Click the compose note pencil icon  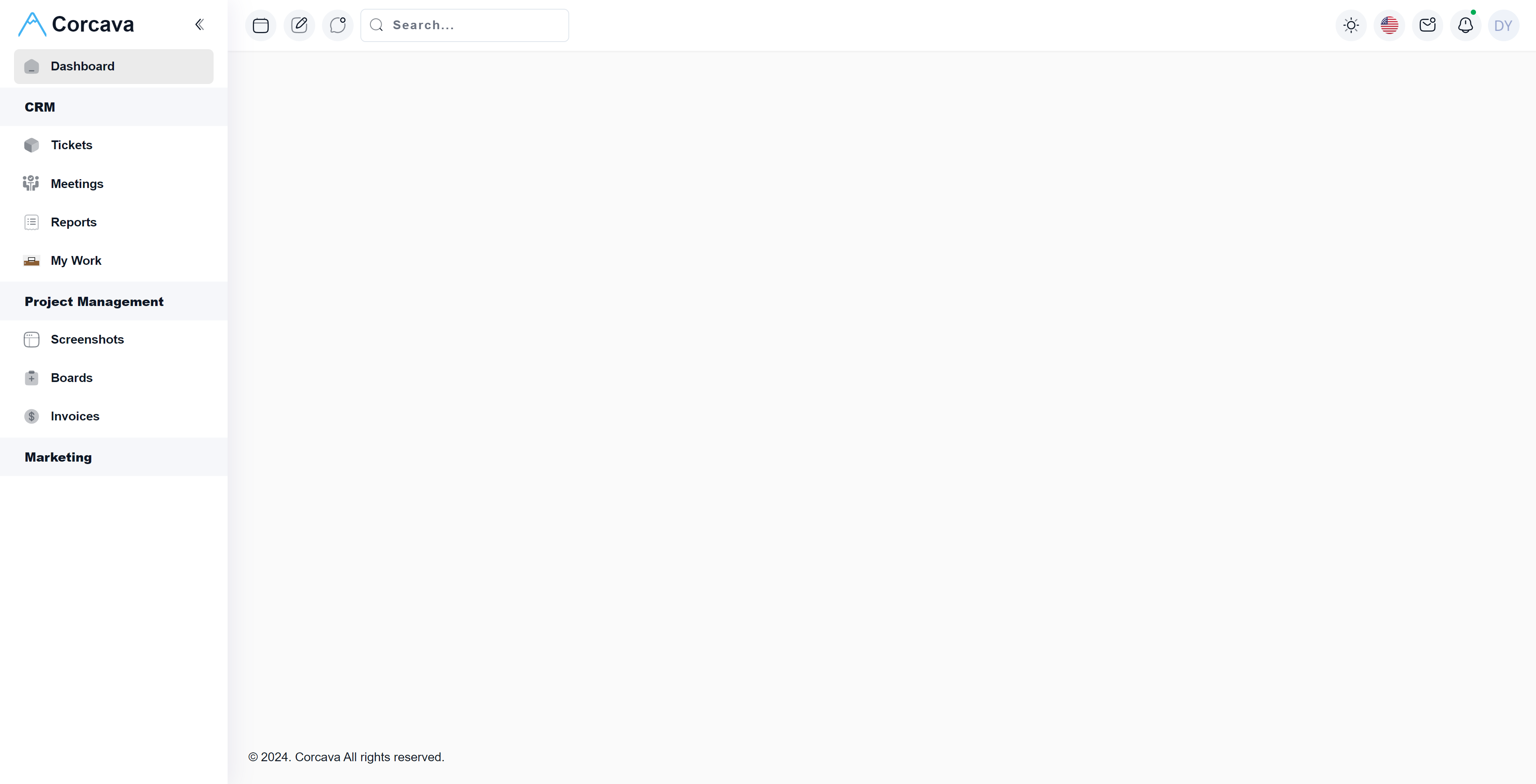click(299, 26)
